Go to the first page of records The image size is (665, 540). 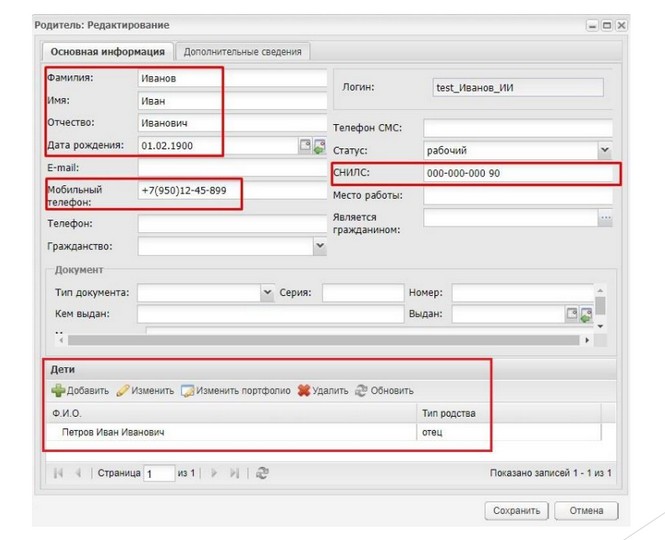(x=58, y=473)
